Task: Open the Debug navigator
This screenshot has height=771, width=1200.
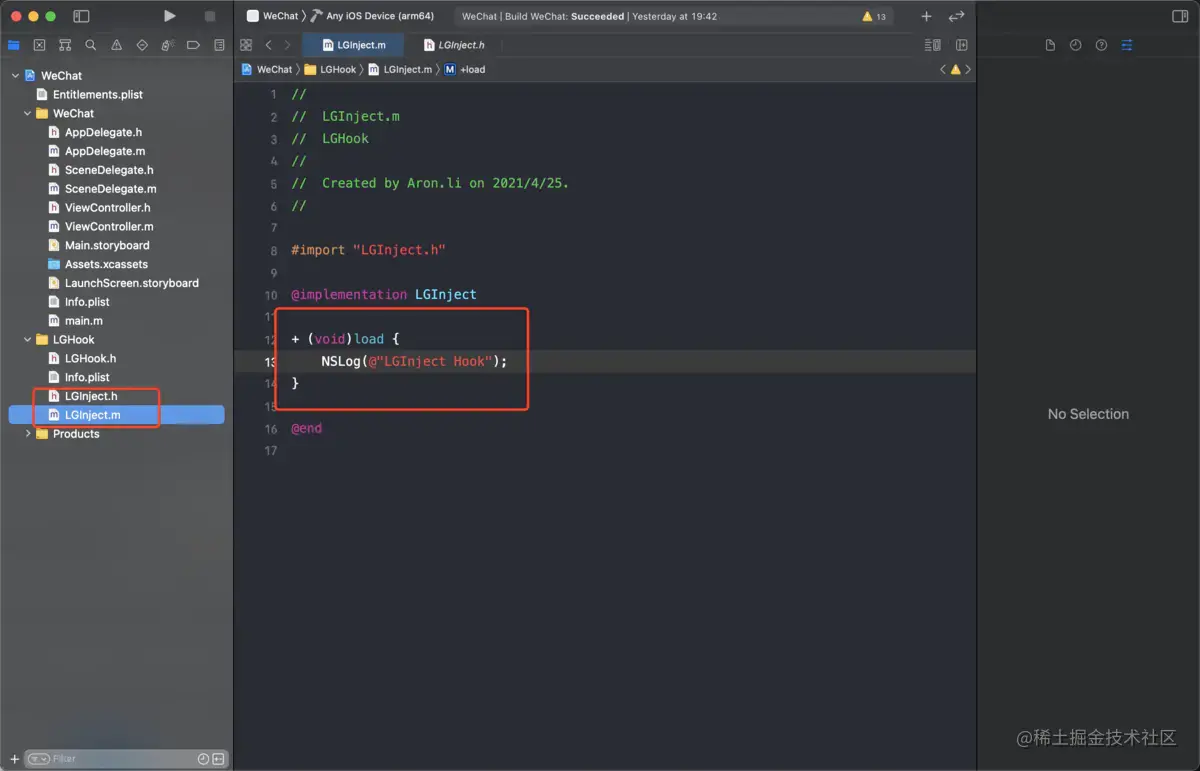Action: (x=168, y=45)
